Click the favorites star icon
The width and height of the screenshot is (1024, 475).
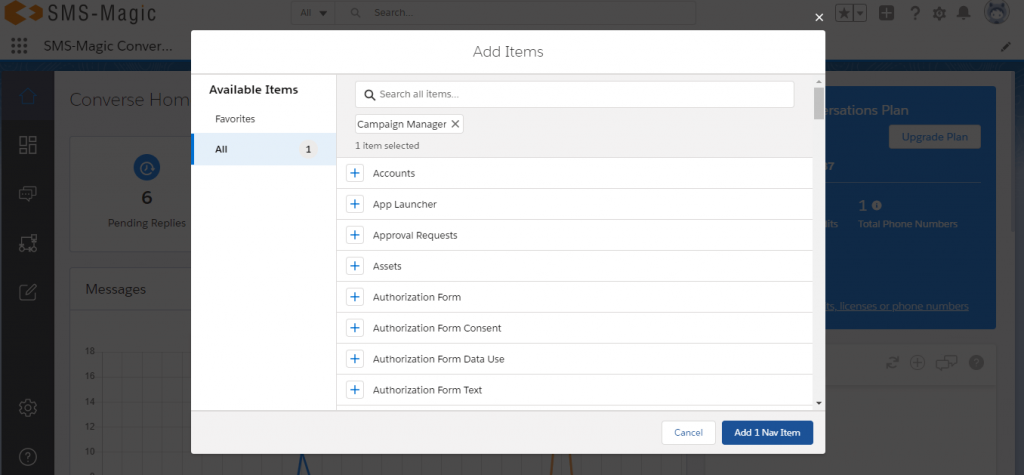[x=844, y=13]
